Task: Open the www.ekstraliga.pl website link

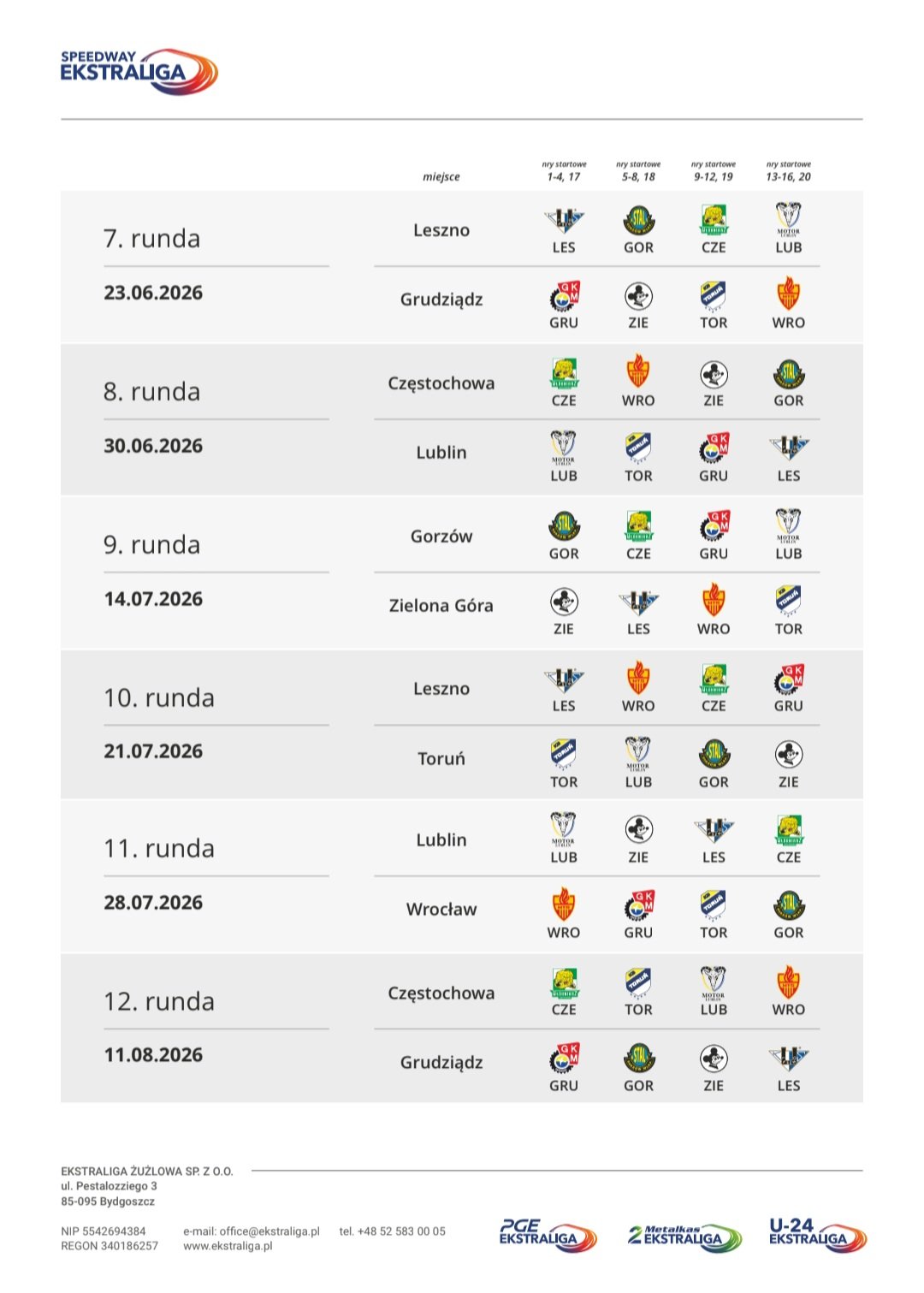Action: (x=228, y=1246)
